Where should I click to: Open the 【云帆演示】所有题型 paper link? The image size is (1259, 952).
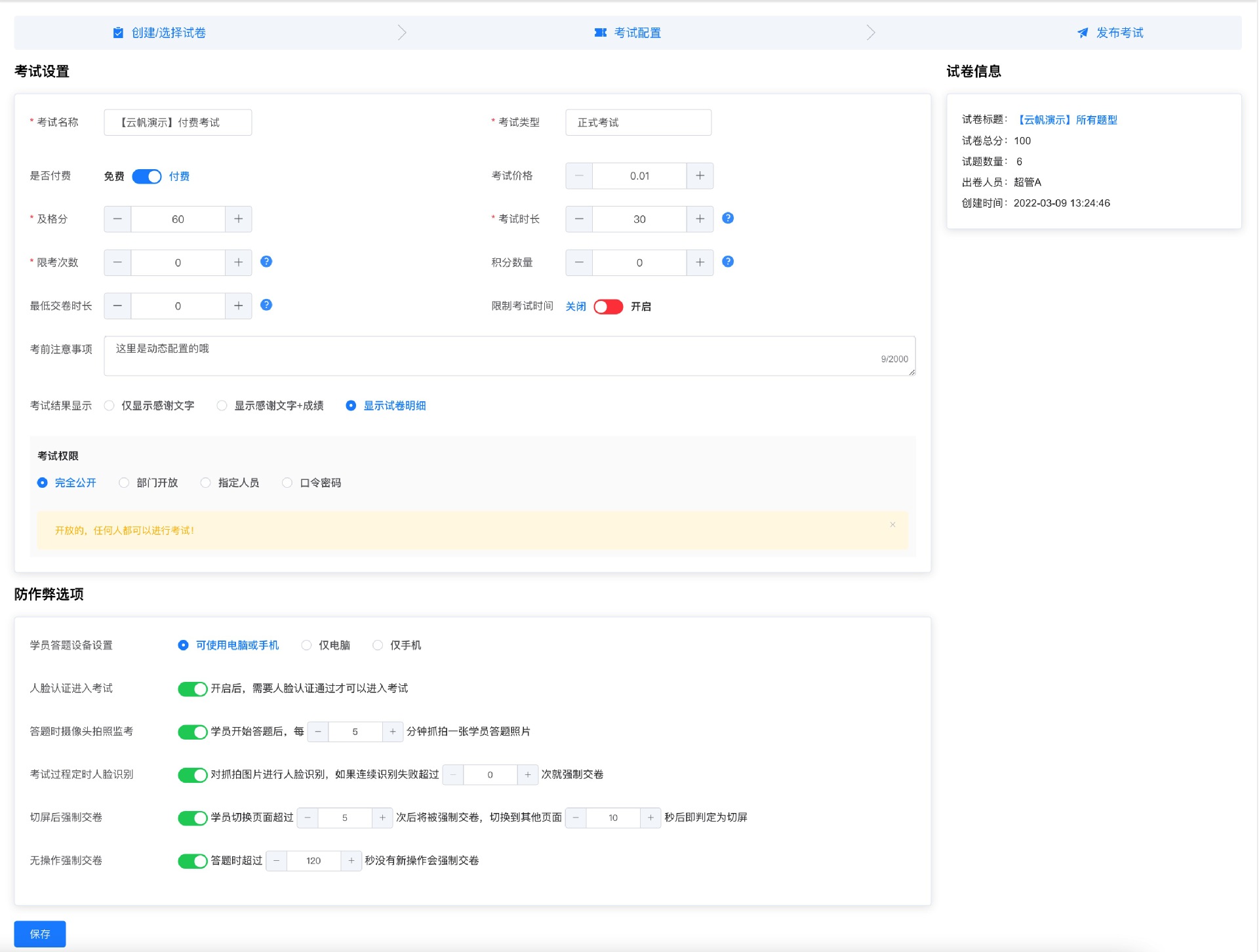1066,120
